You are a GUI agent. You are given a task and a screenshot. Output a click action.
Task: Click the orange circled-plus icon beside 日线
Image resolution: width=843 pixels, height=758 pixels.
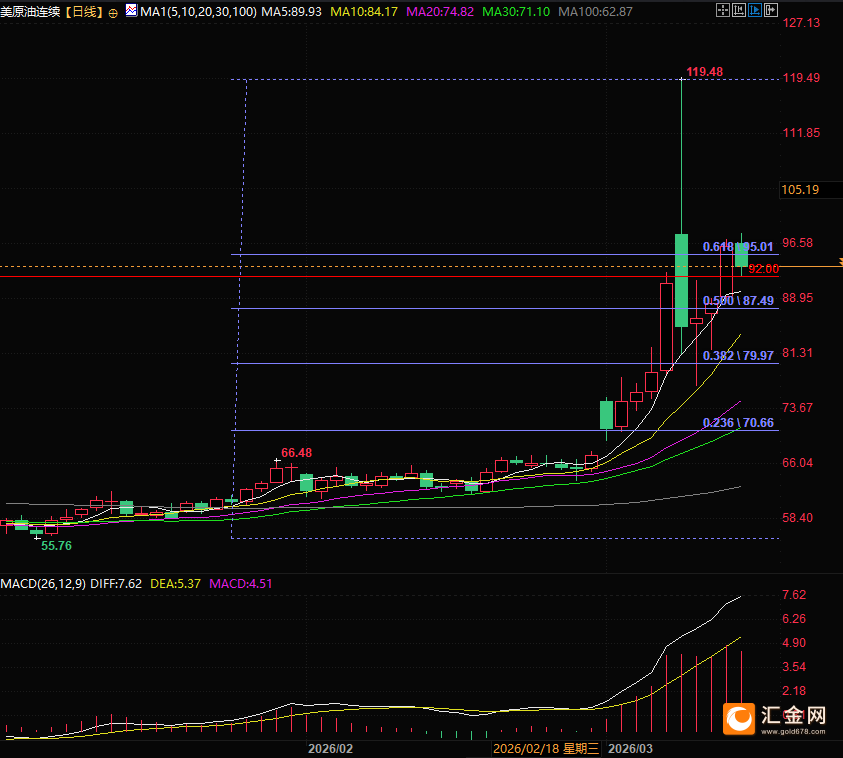tap(113, 13)
